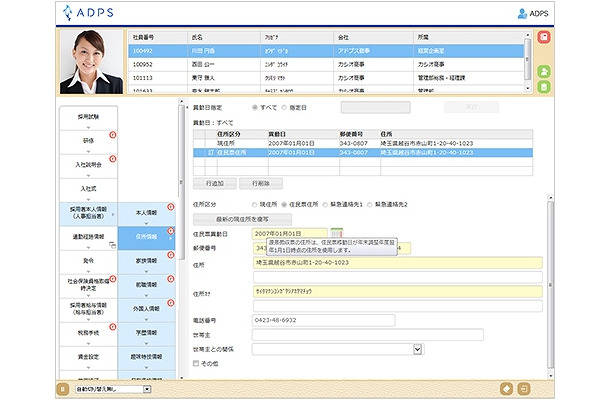Click the red badge on the 前職情報 menu item
The height and width of the screenshot is (400, 610).
[x=170, y=279]
